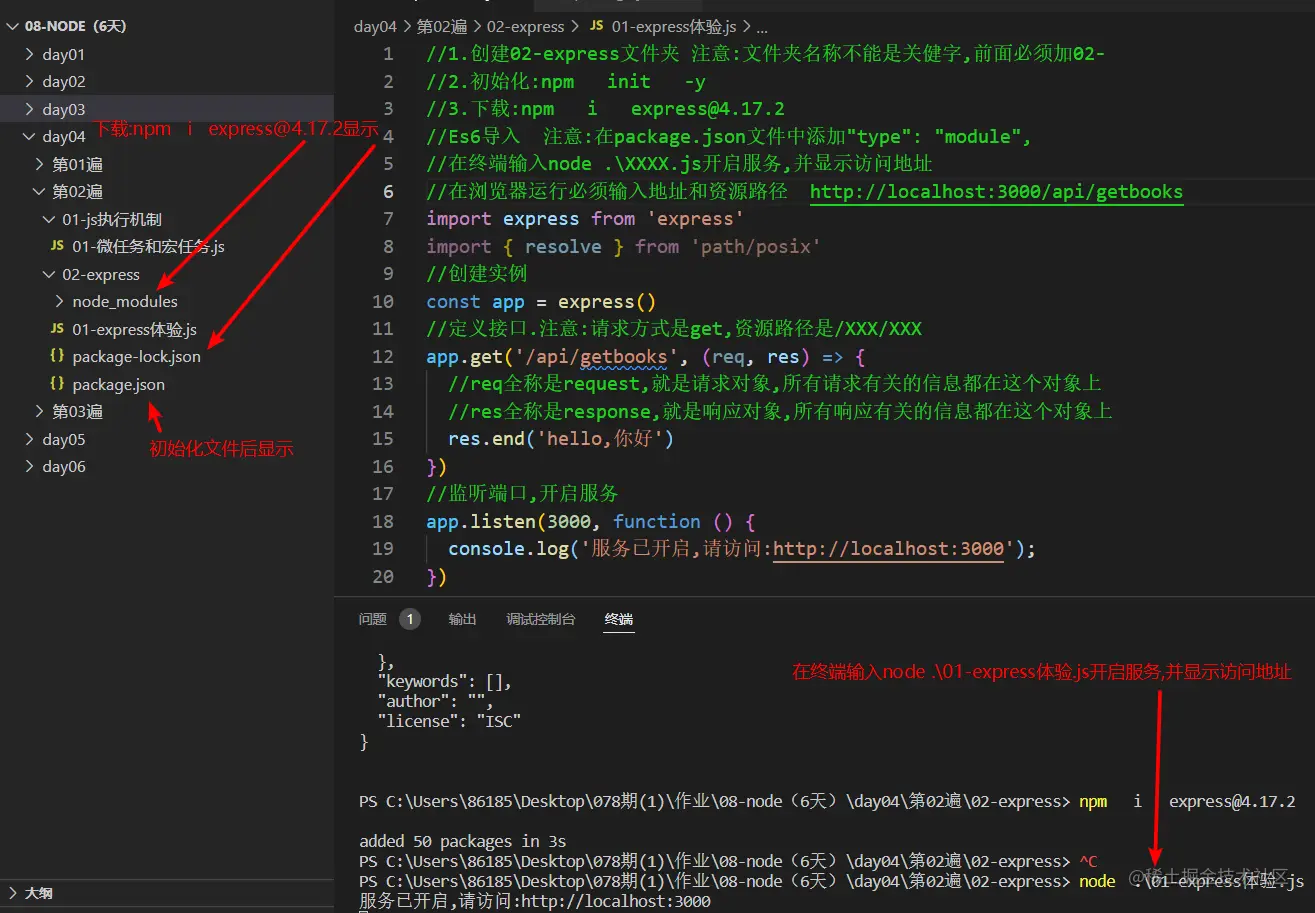Click the 服务已开启,请访问 terminal output line
The width and height of the screenshot is (1315, 913).
535,901
